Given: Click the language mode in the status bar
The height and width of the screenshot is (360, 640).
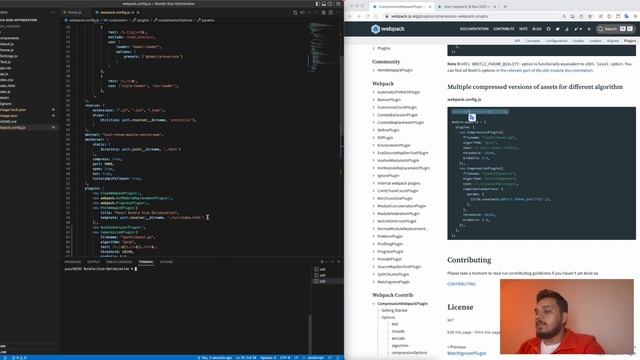Looking at the screenshot, I should [316, 358].
